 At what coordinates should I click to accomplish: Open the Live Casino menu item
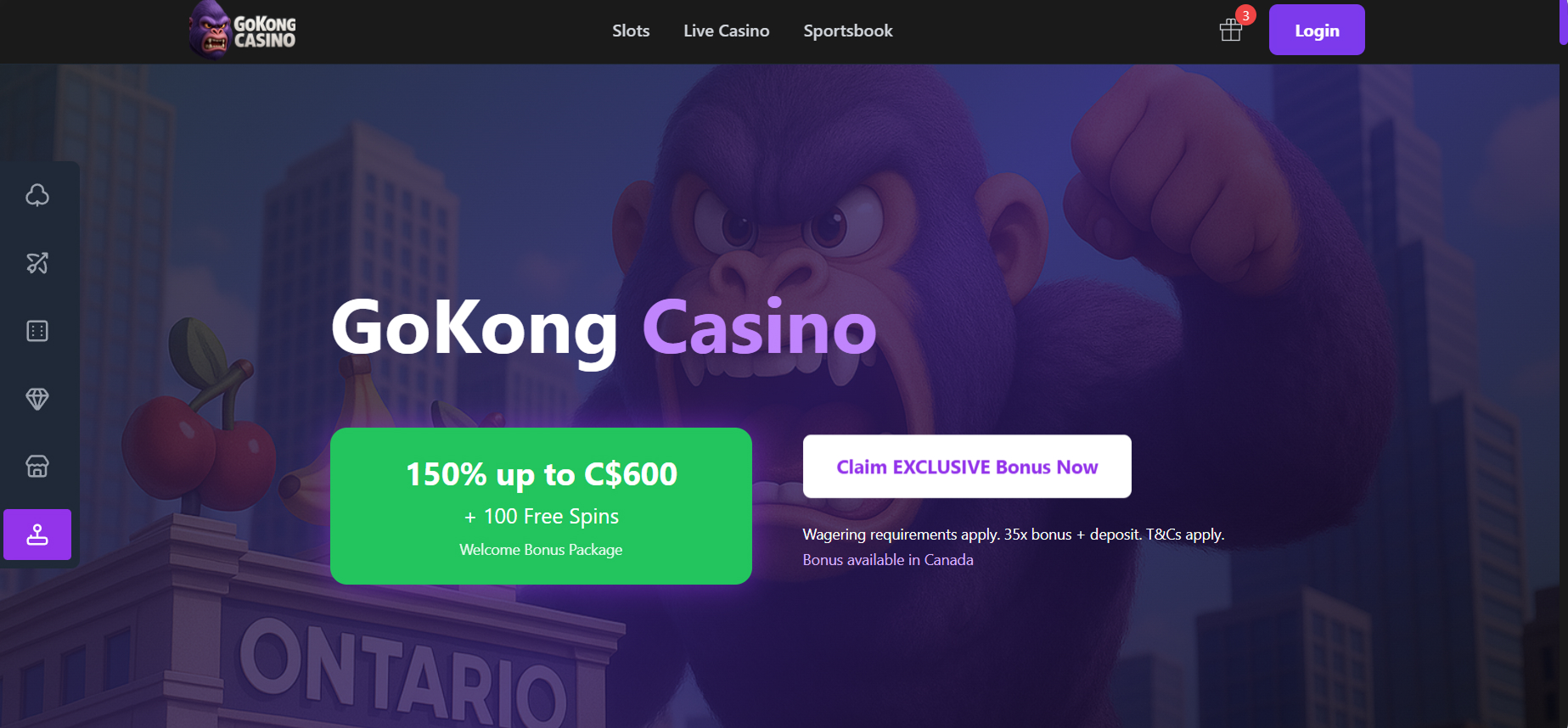pyautogui.click(x=727, y=31)
